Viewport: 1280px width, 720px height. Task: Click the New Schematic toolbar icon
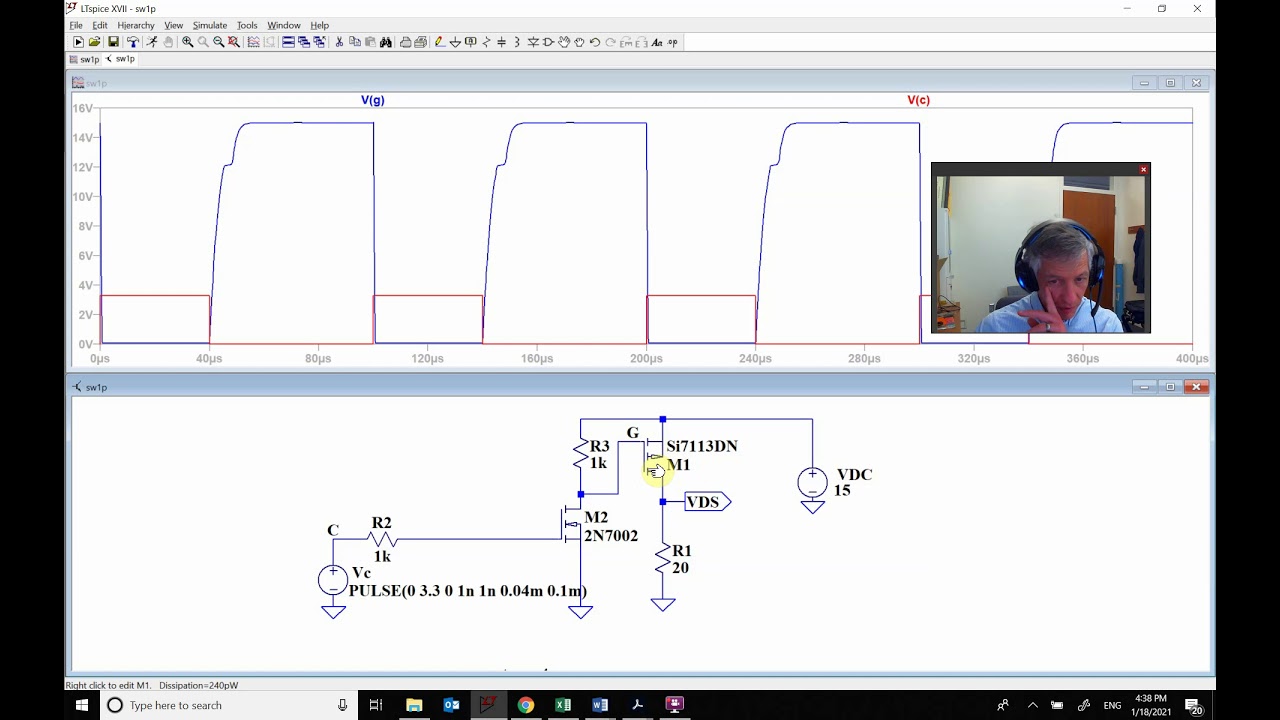[x=78, y=42]
